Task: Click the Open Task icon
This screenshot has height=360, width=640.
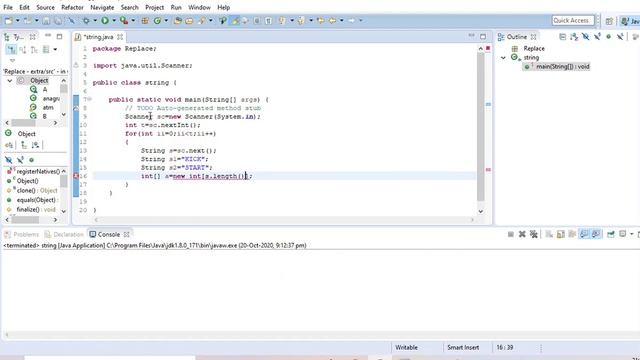Action: tap(189, 20)
